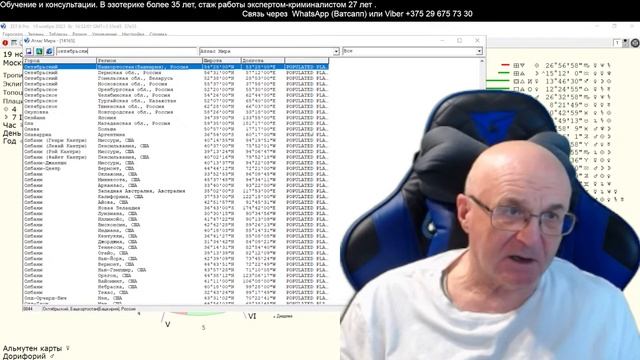Click the round dark icon at top right
This screenshot has width=640, height=360.
tap(635, 42)
